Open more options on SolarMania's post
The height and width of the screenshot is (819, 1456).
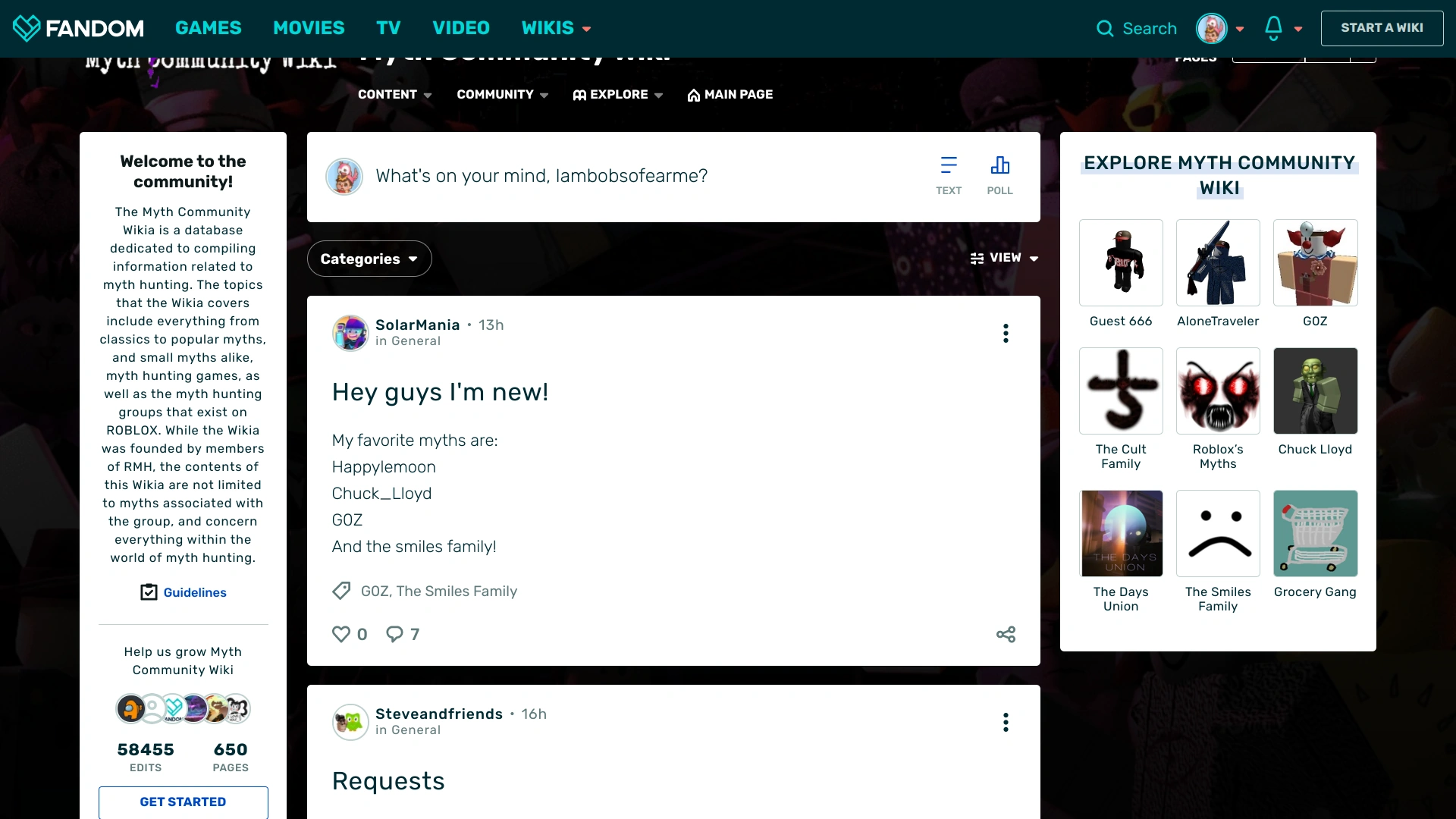(1006, 333)
